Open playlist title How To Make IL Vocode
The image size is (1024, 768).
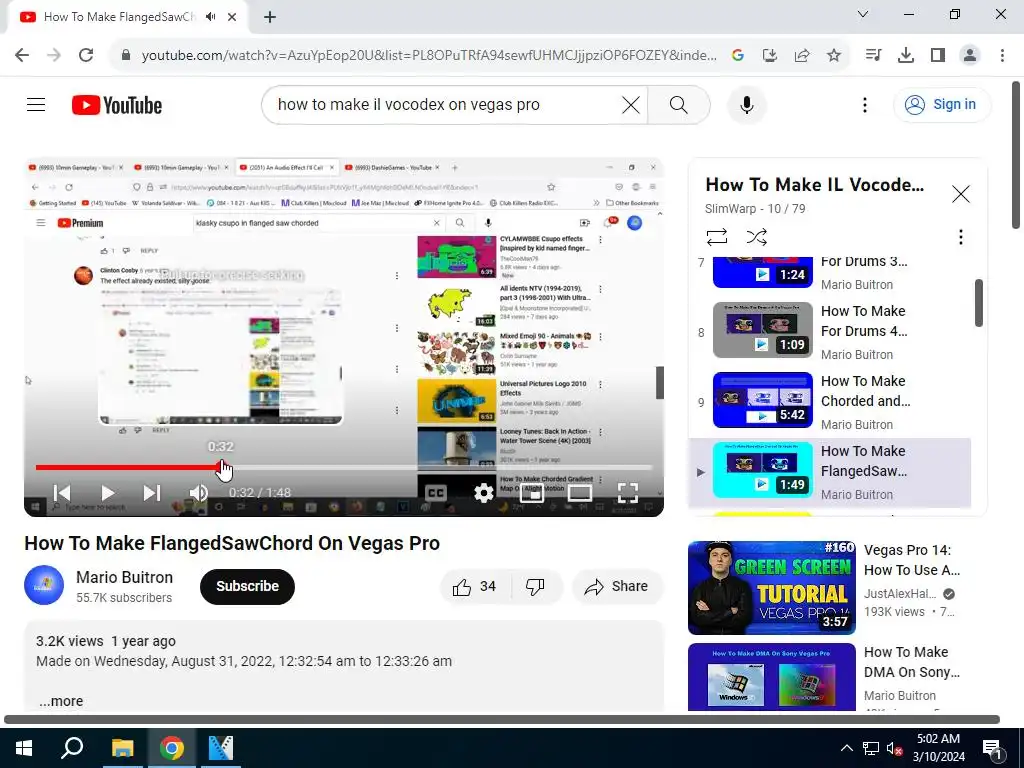click(814, 185)
